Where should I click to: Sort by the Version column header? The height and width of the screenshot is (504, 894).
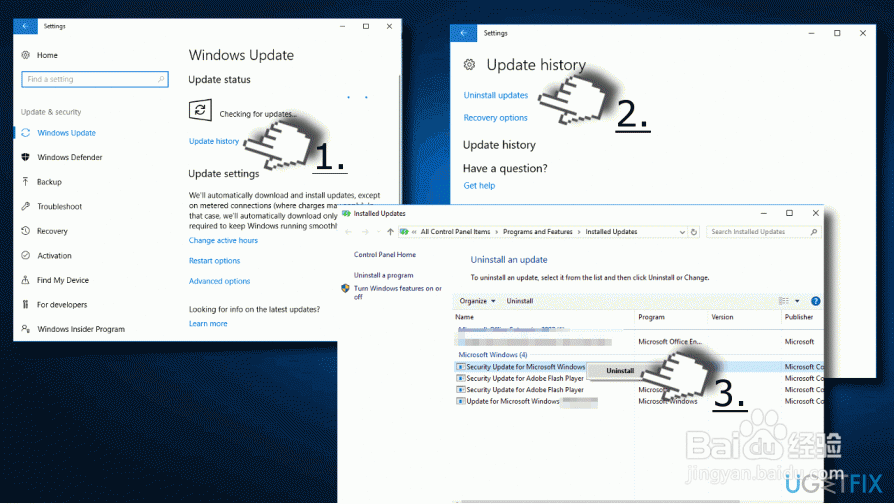click(x=722, y=317)
